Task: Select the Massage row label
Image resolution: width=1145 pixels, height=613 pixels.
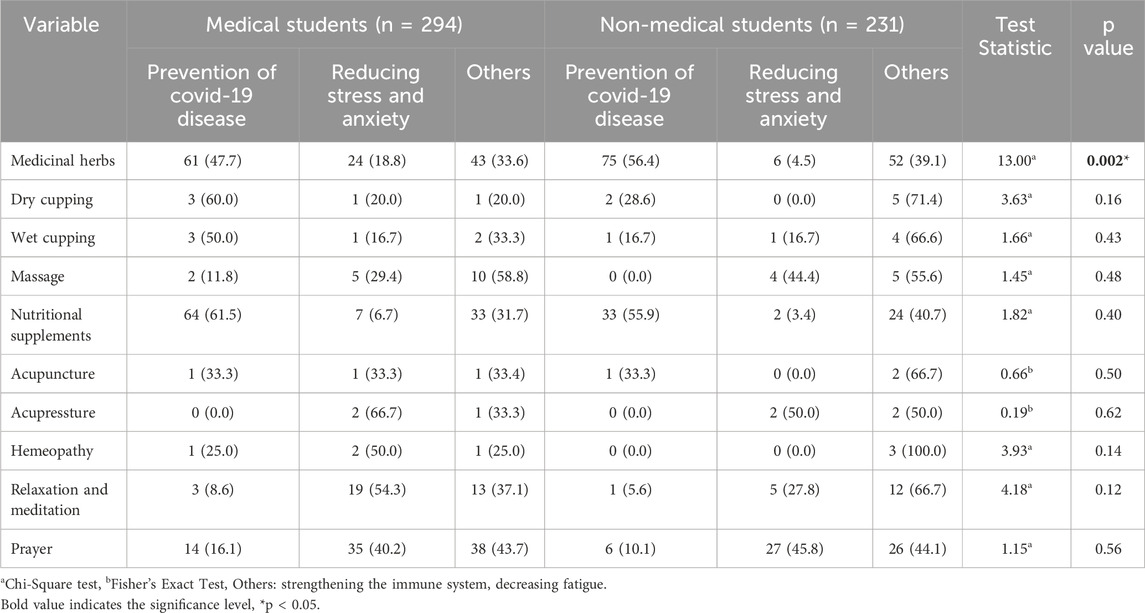Action: pyautogui.click(x=37, y=276)
